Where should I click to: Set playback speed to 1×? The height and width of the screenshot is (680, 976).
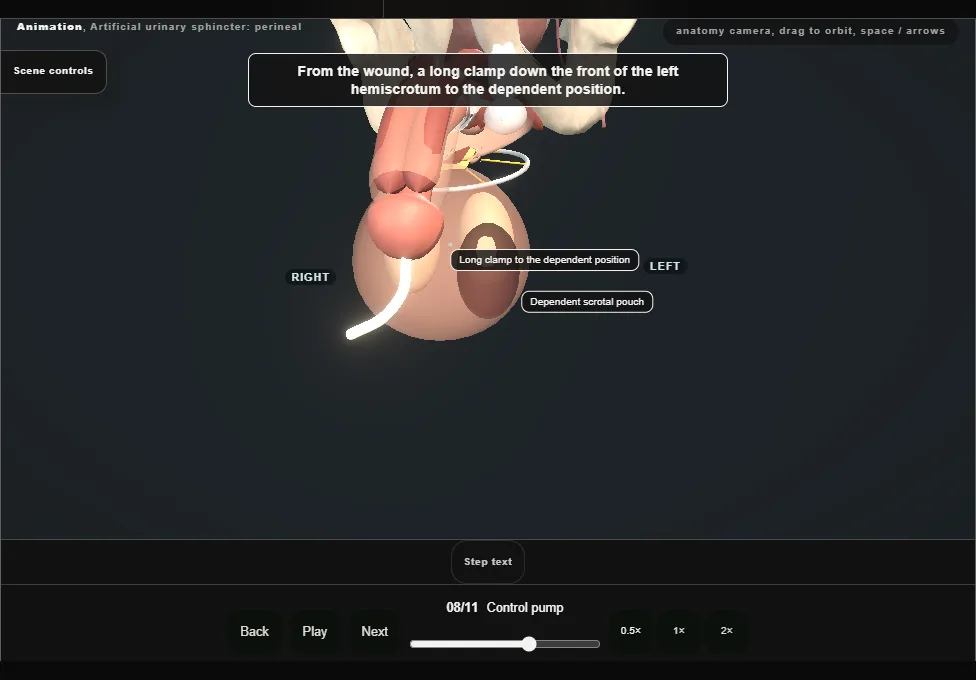click(679, 631)
